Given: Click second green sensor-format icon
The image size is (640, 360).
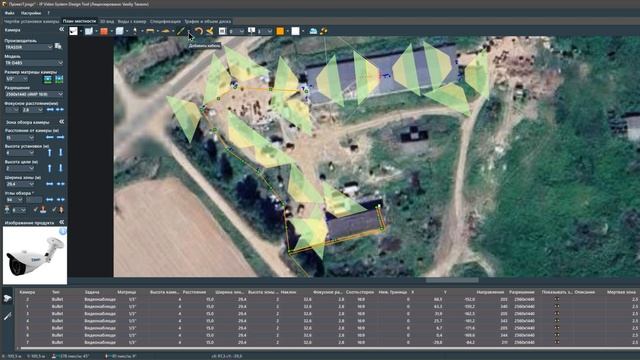Looking at the screenshot, I should coord(59,79).
